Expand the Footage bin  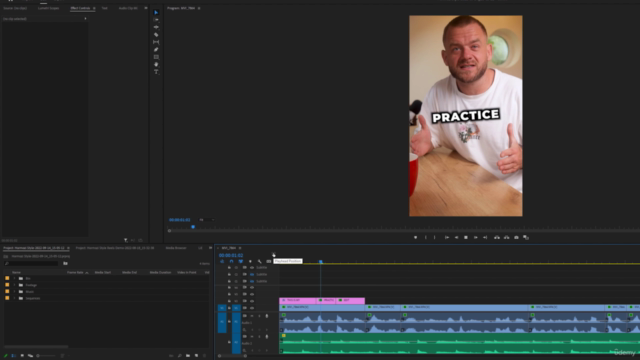click(14, 285)
